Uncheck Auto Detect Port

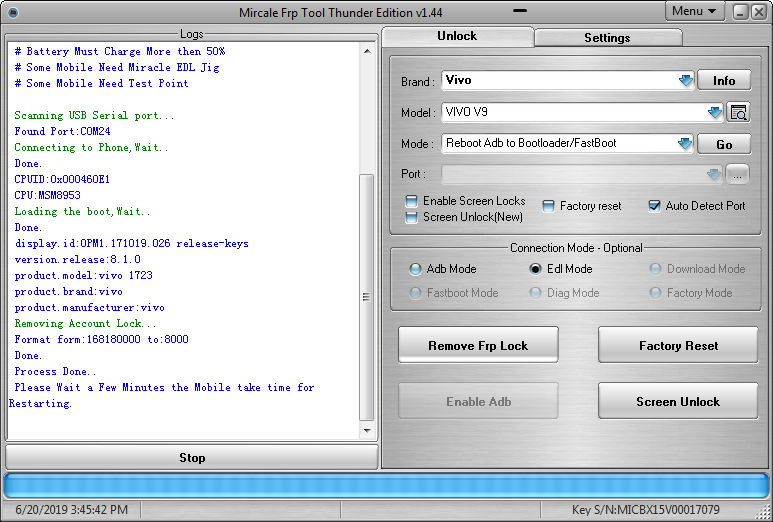[x=654, y=206]
